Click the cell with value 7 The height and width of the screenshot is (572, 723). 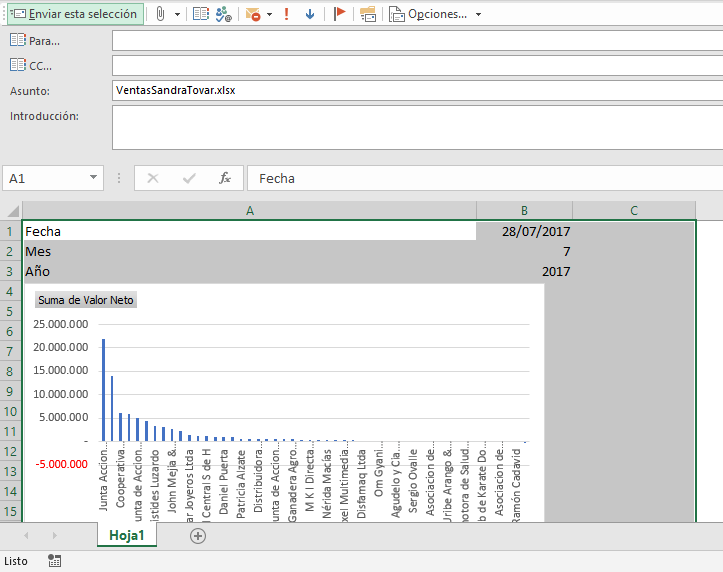click(524, 251)
